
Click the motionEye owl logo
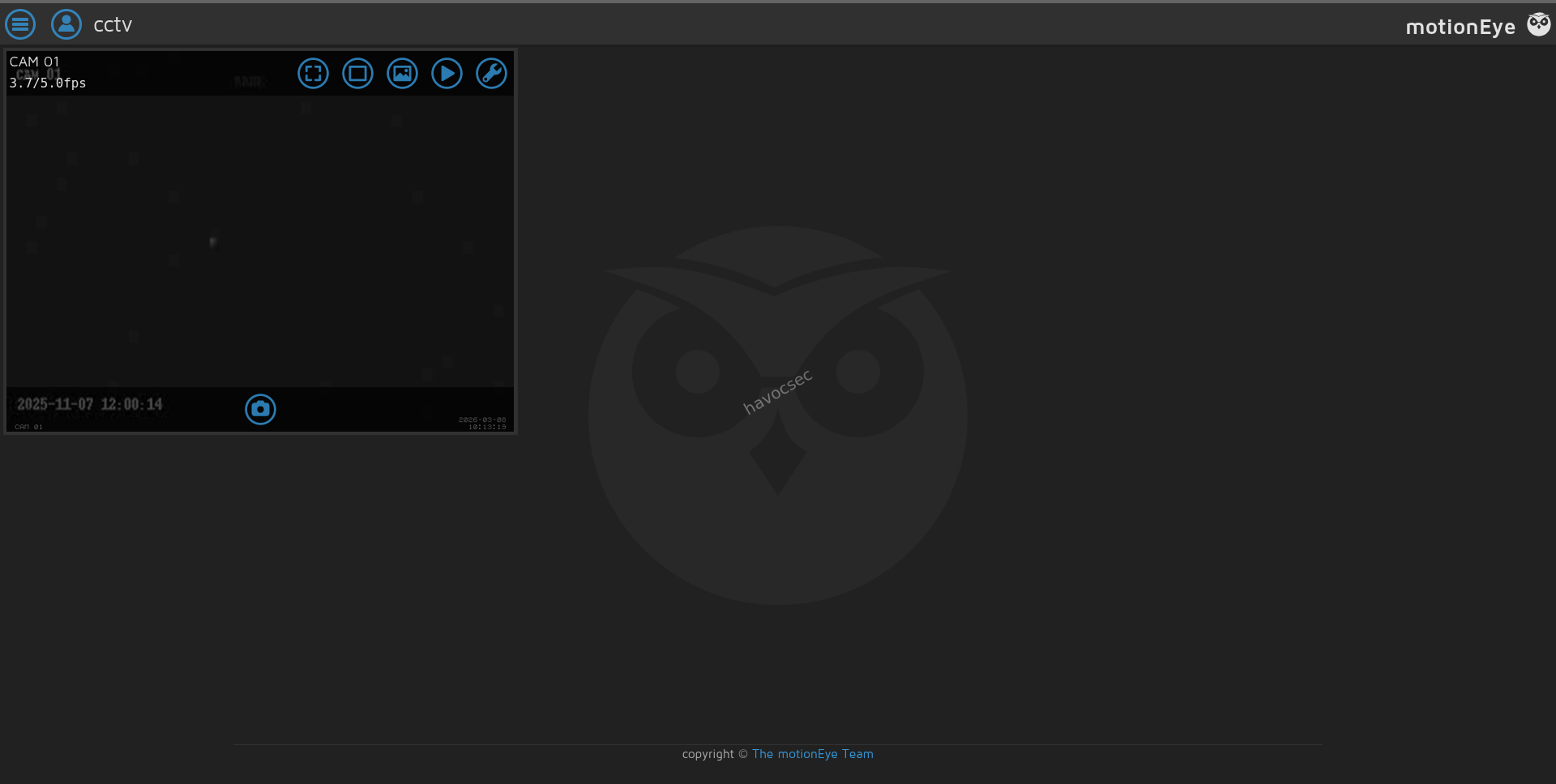point(1539,24)
